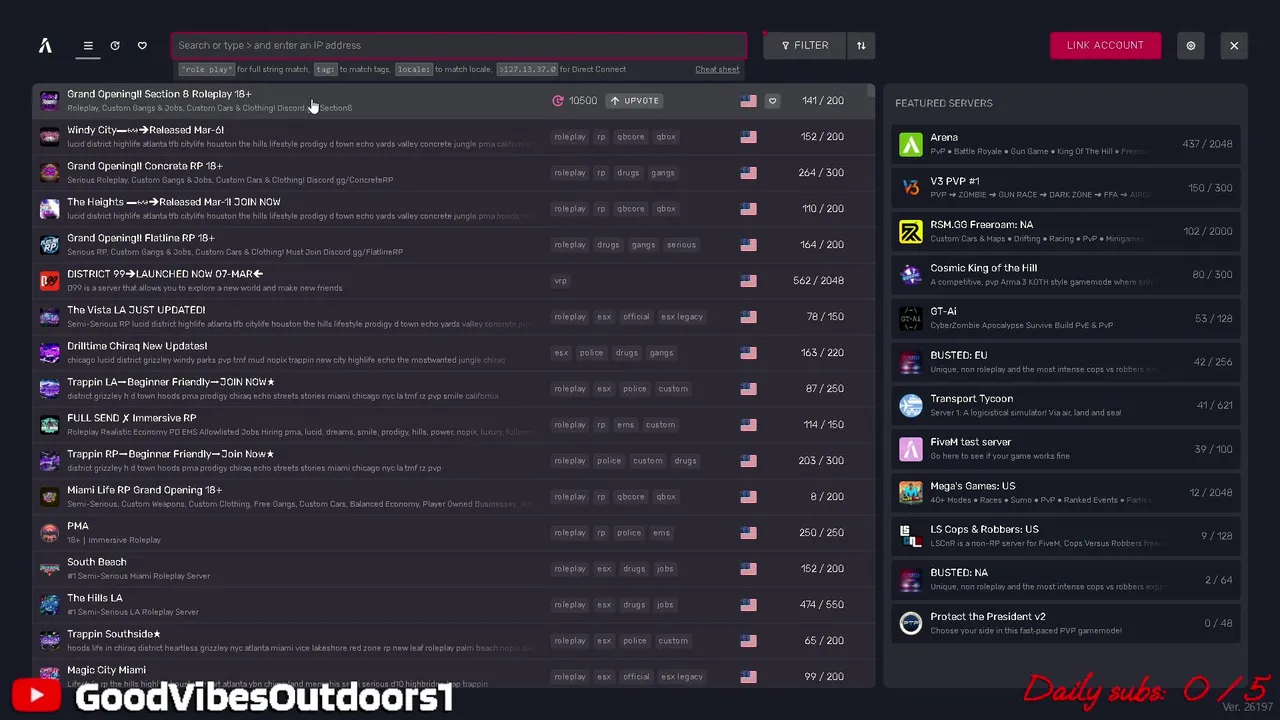Click the FiveM logo icon
Viewport: 1280px width, 720px height.
(x=45, y=45)
